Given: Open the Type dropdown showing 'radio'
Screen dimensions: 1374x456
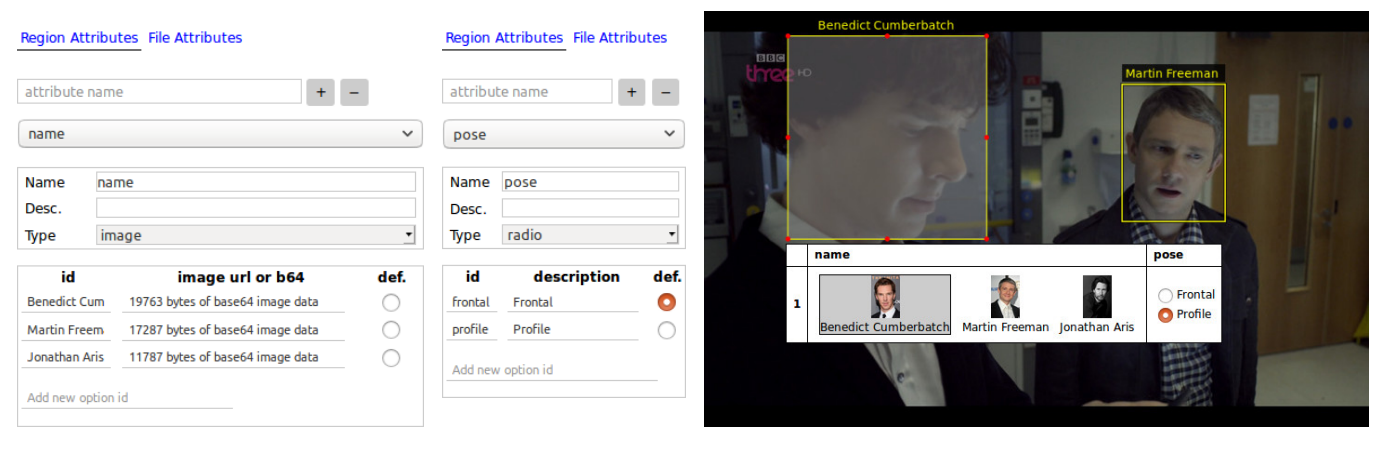Looking at the screenshot, I should (590, 236).
